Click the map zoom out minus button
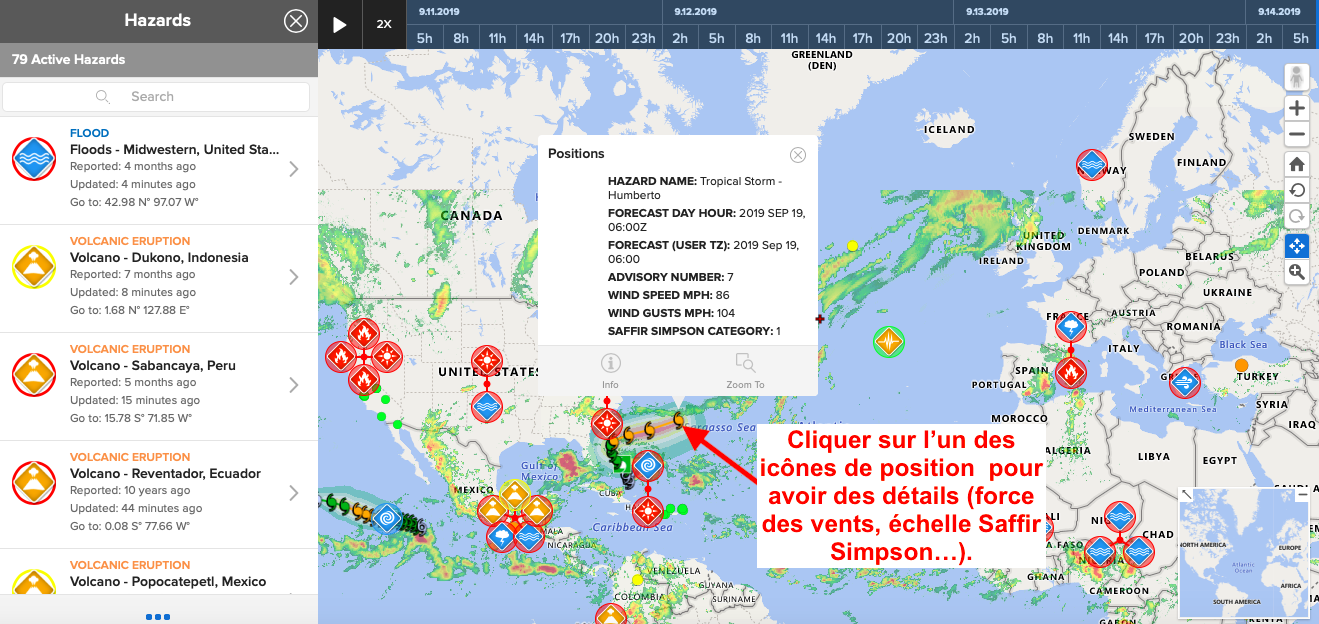This screenshot has width=1319, height=624. tap(1297, 134)
